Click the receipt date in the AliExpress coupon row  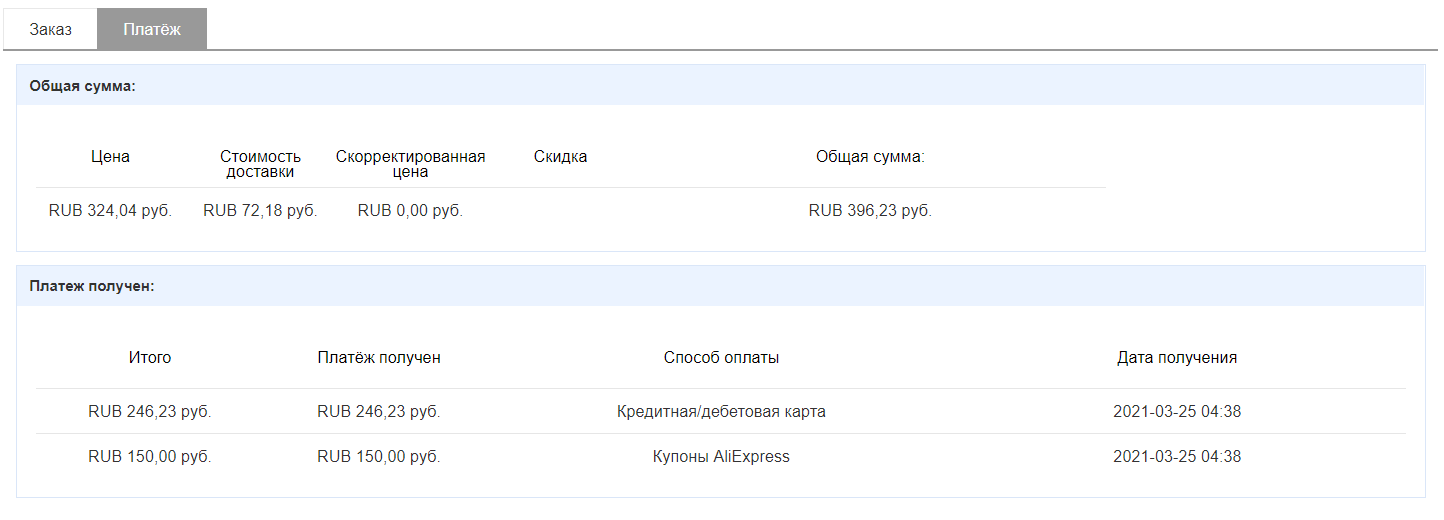(x=1177, y=457)
